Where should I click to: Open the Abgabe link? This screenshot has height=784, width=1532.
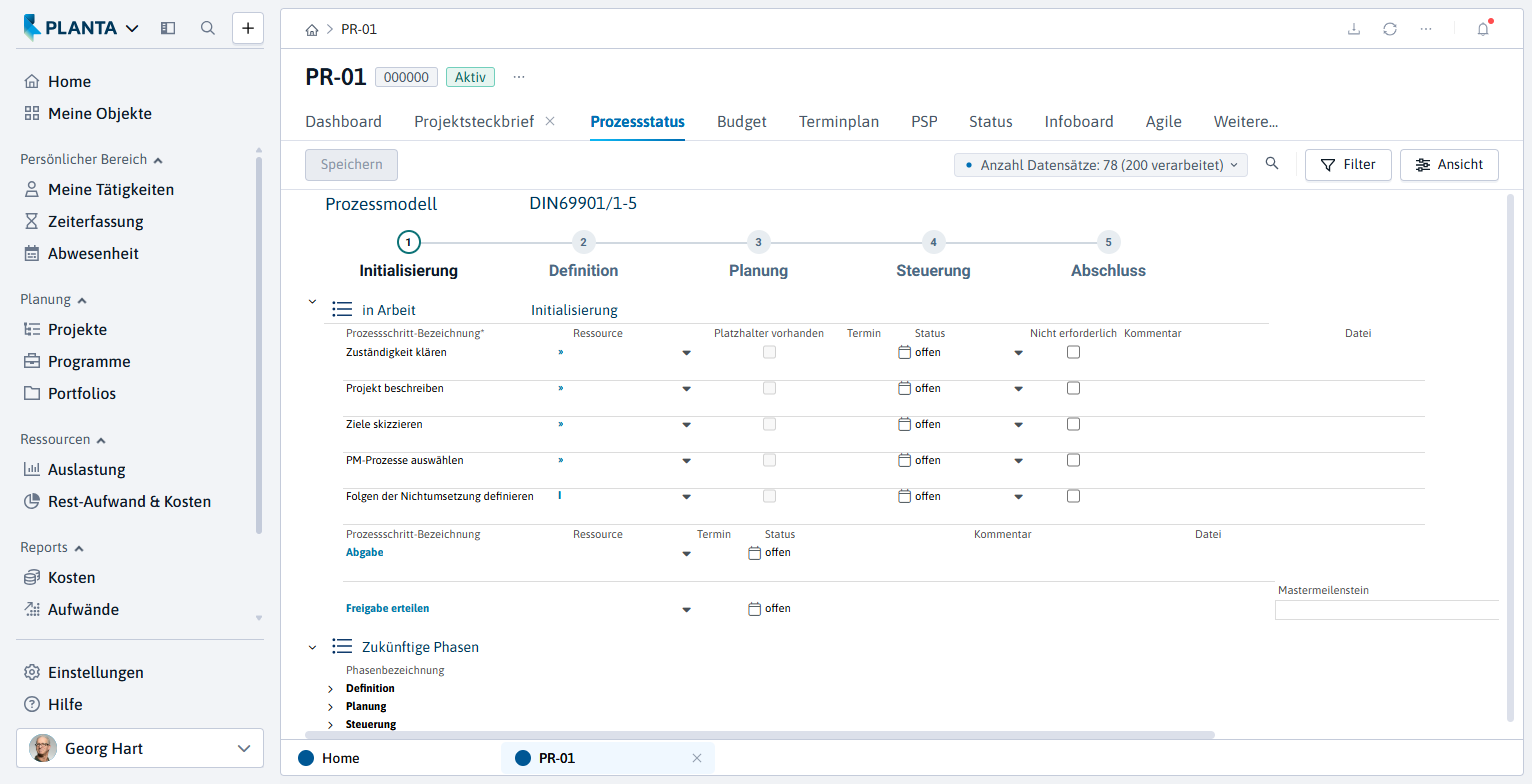point(365,552)
